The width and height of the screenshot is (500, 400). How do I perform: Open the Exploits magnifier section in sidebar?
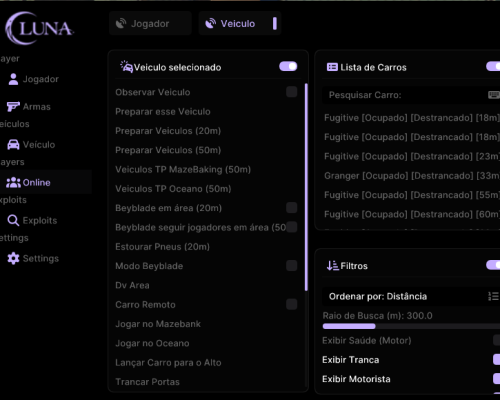tap(32, 220)
